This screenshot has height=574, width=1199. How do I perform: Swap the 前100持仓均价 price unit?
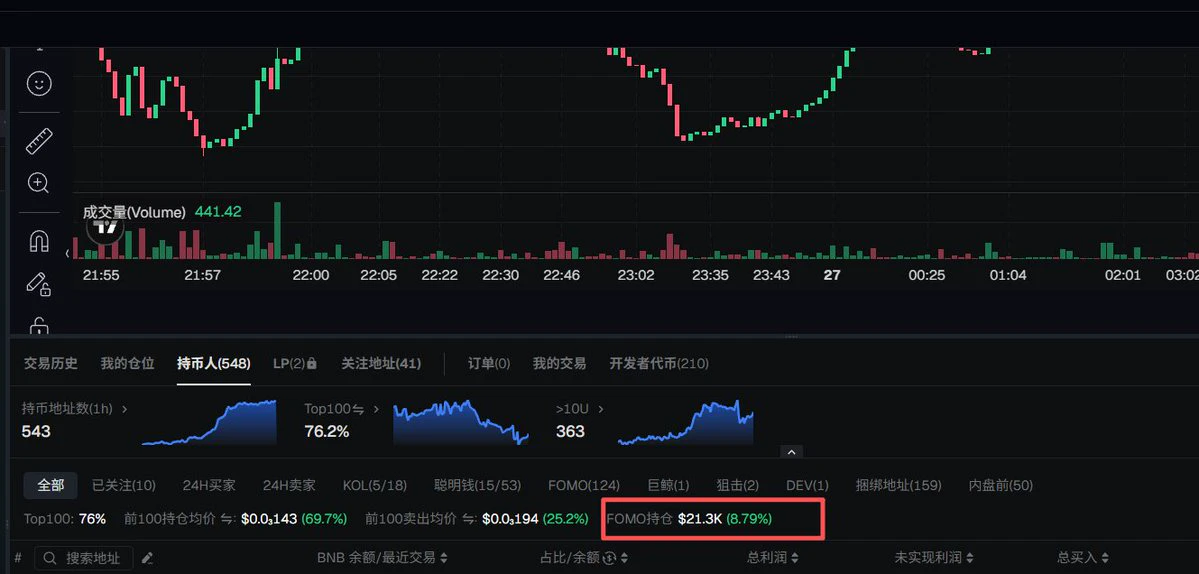coord(227,519)
